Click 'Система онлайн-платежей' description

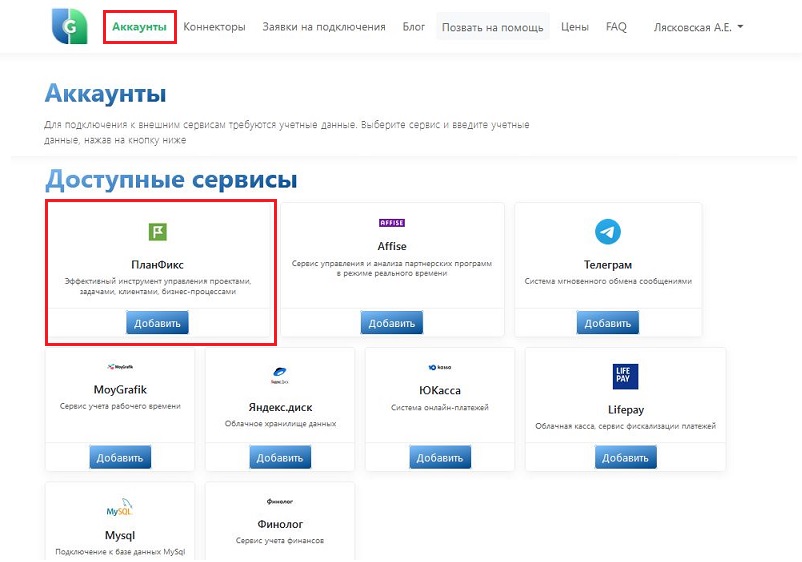440,408
